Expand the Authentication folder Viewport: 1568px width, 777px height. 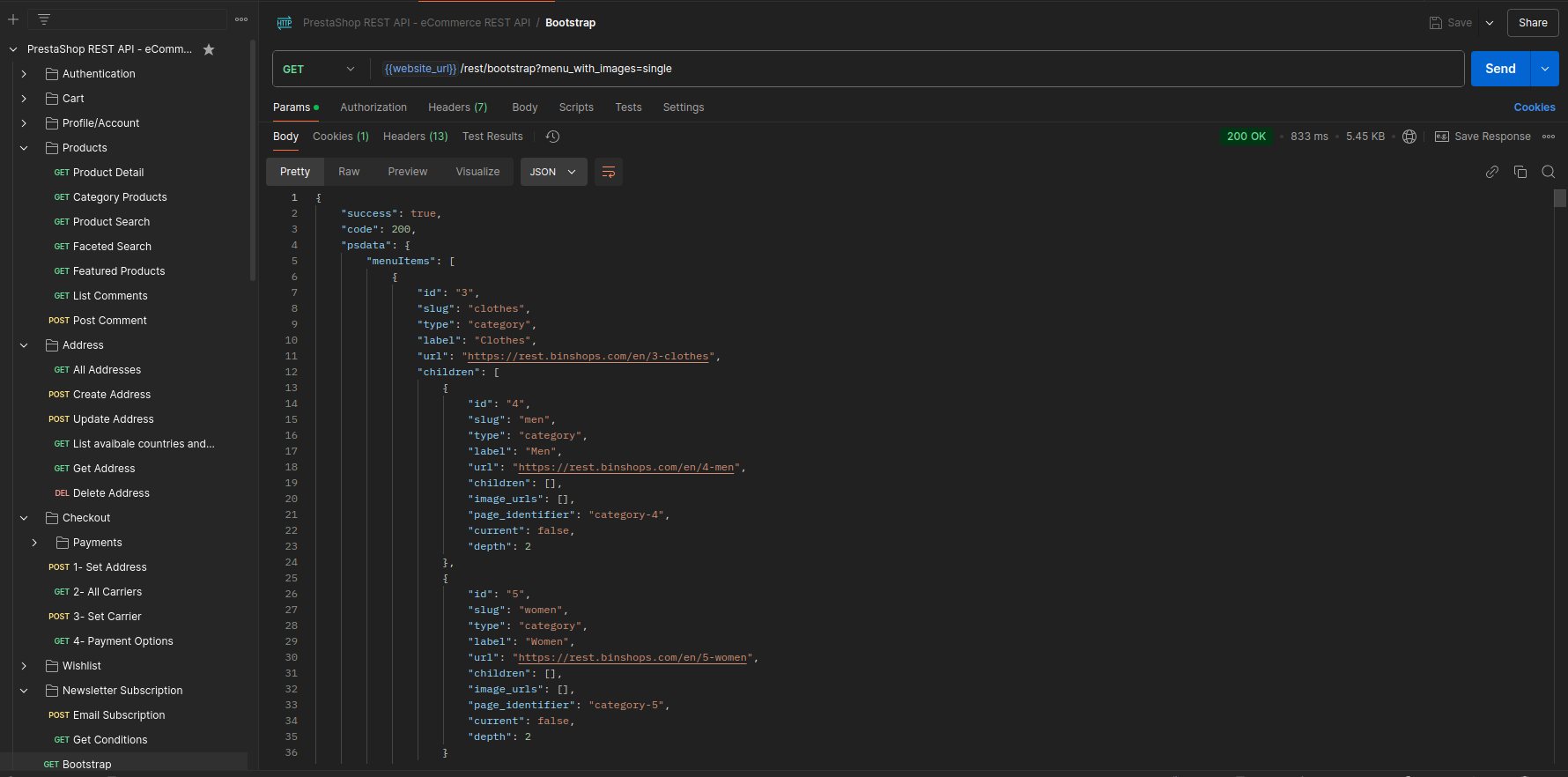pos(24,74)
